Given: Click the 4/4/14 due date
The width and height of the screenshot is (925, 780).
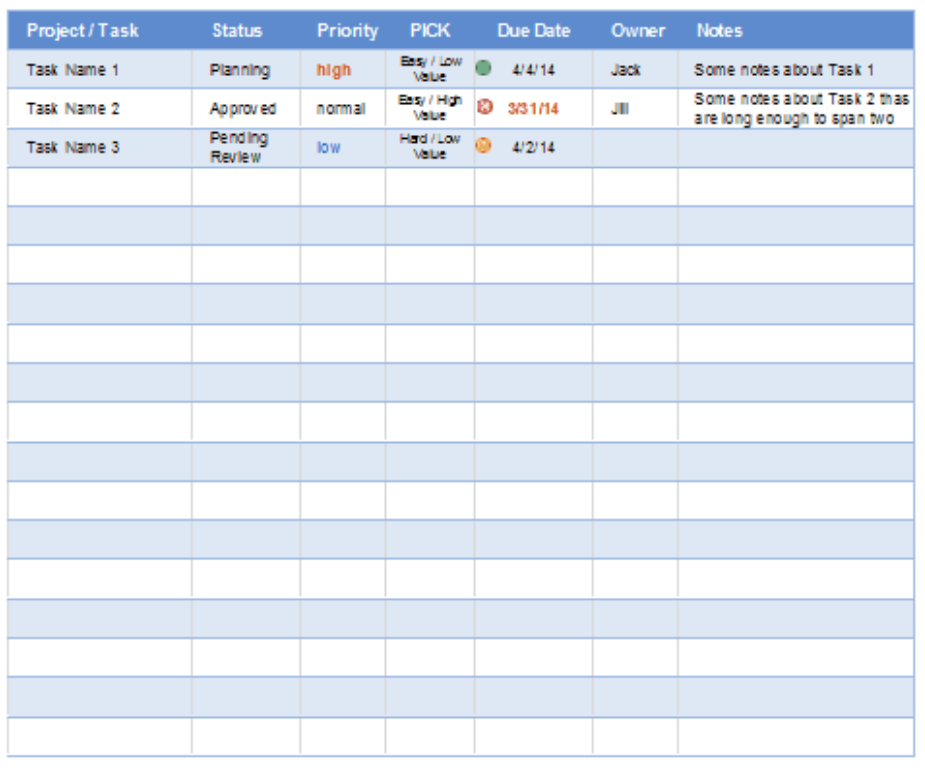Looking at the screenshot, I should point(533,70).
